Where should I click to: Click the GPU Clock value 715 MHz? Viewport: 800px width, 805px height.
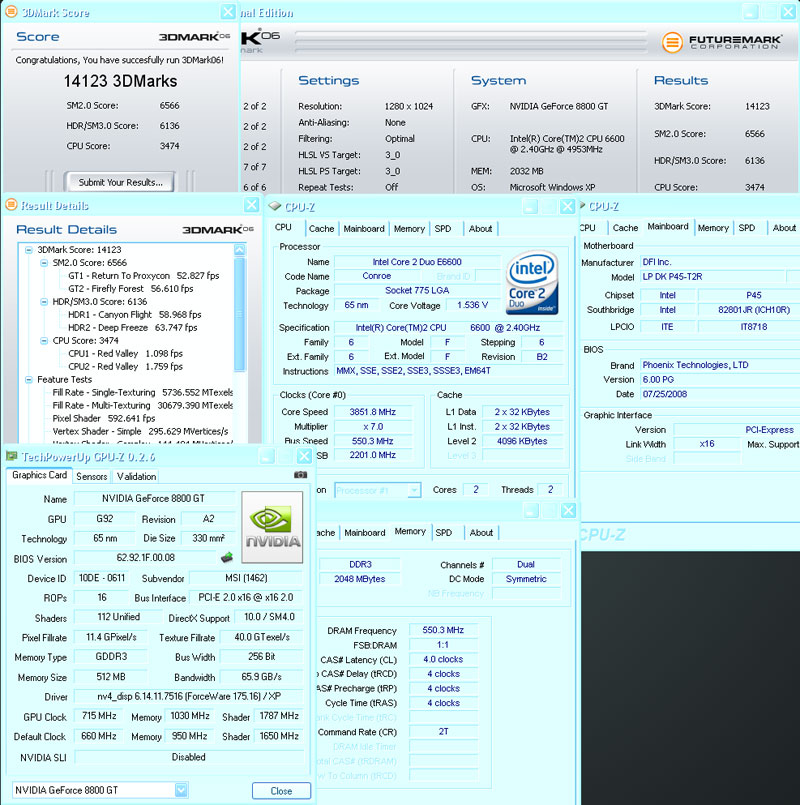99,716
